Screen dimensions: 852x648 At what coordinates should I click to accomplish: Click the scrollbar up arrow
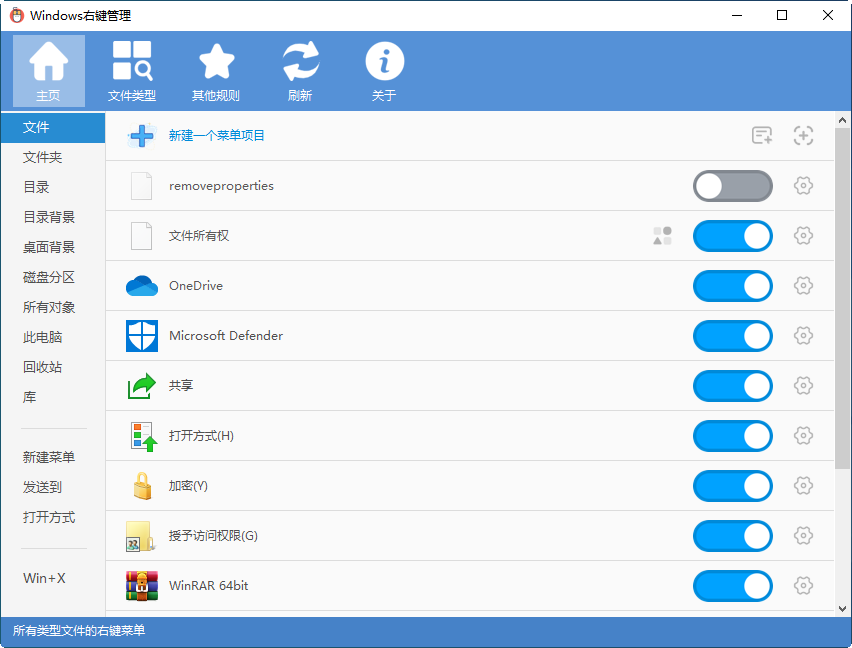tap(842, 120)
